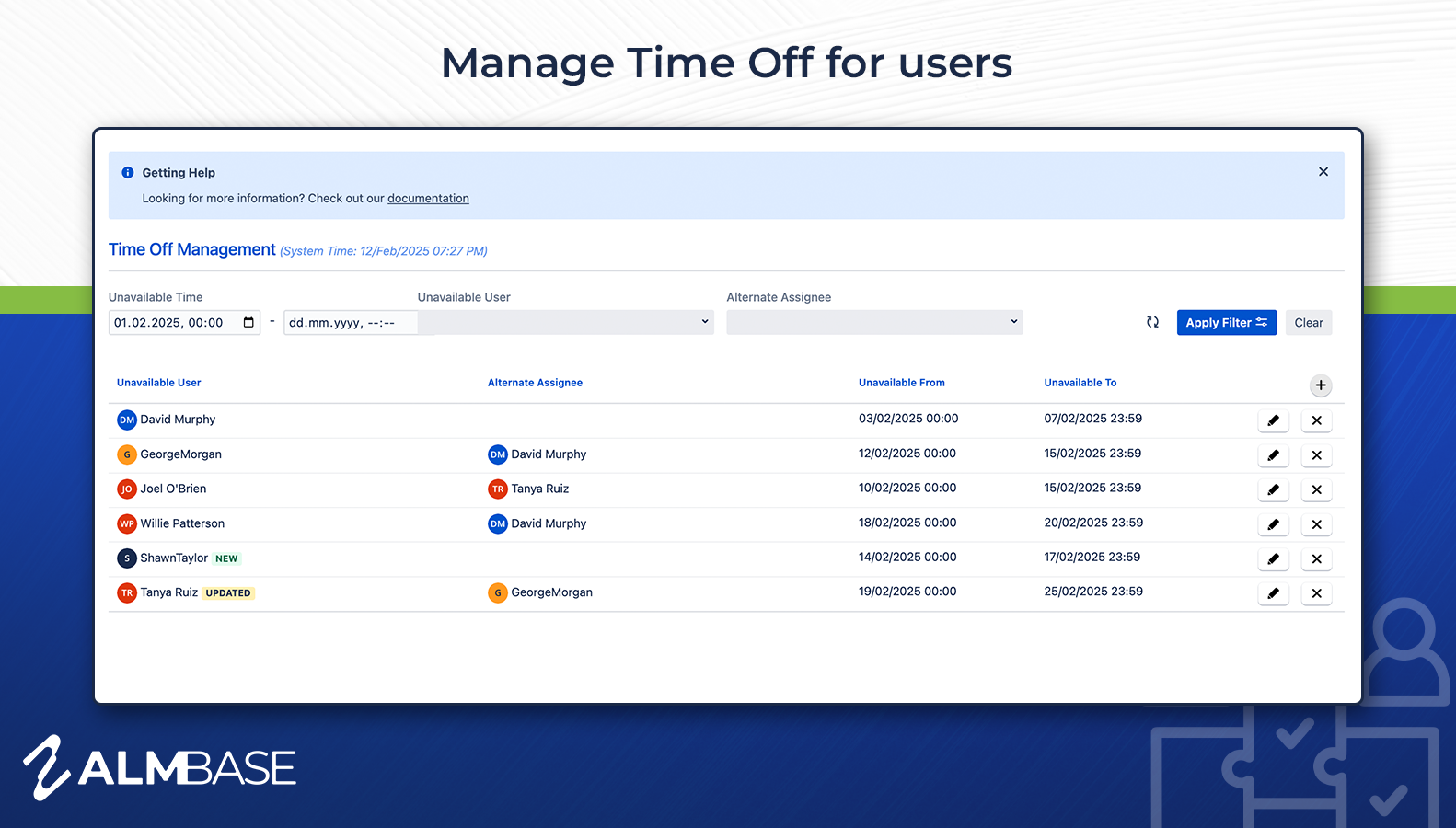Click the Time Off Management heading

pos(192,249)
